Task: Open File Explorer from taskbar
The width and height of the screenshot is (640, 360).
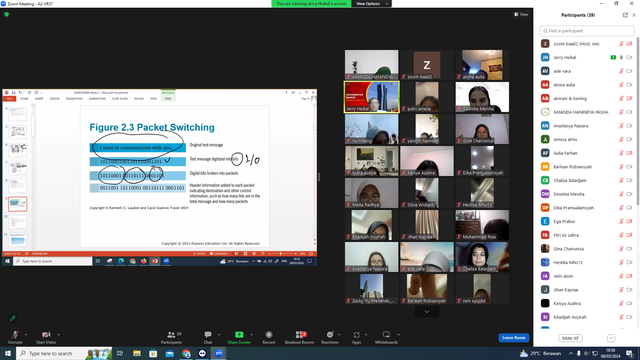Action: (137, 353)
